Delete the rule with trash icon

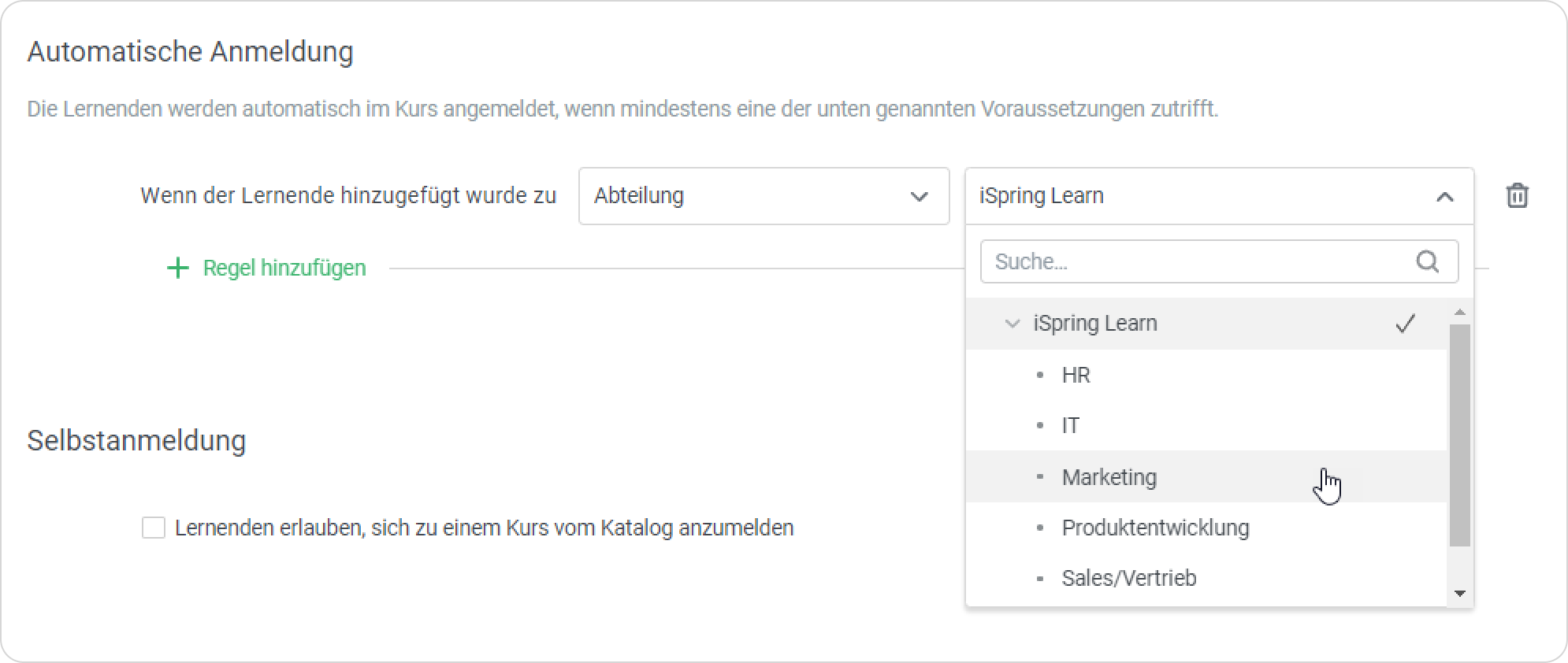1517,195
